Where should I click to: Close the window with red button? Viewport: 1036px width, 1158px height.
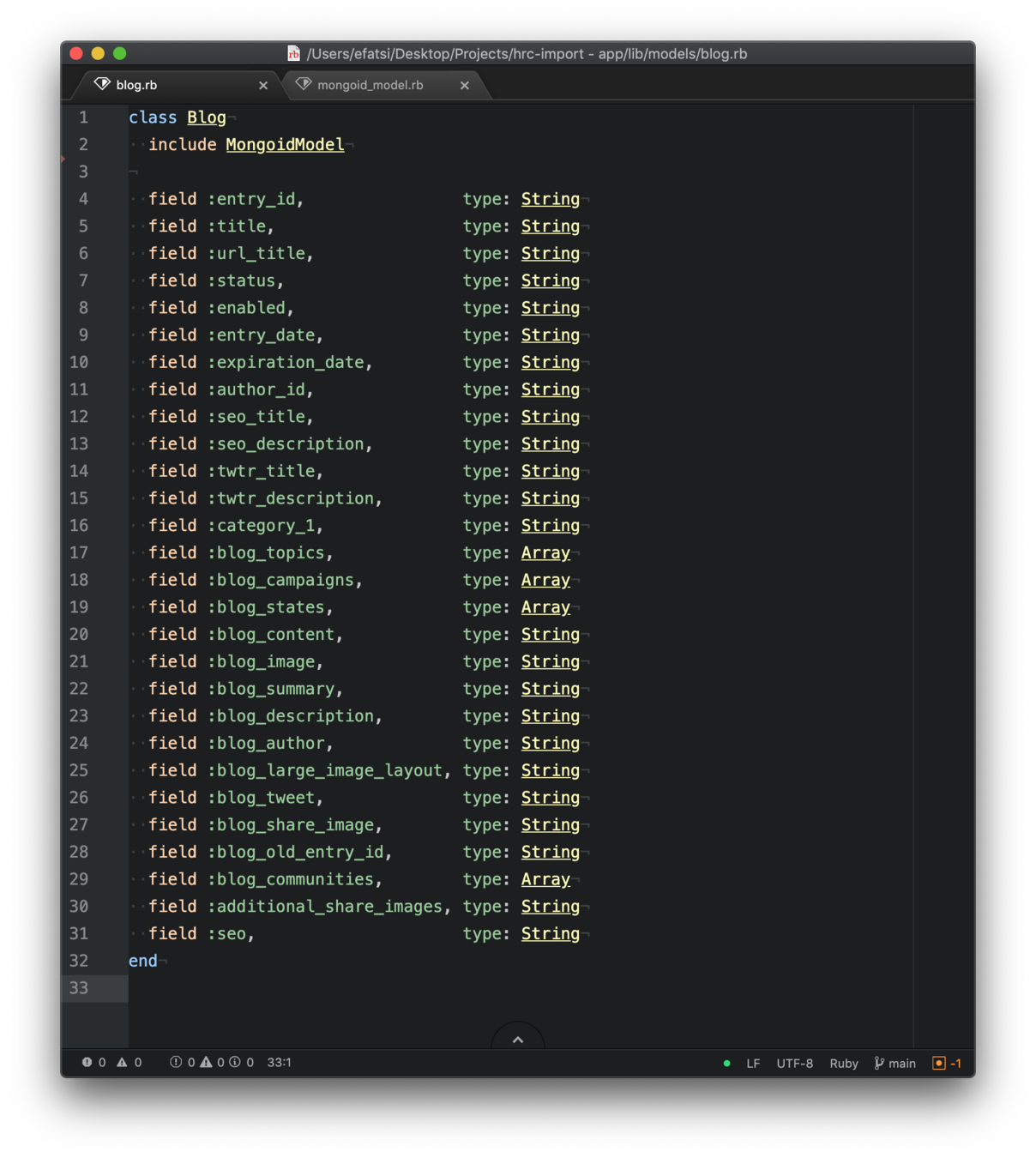tap(76, 53)
